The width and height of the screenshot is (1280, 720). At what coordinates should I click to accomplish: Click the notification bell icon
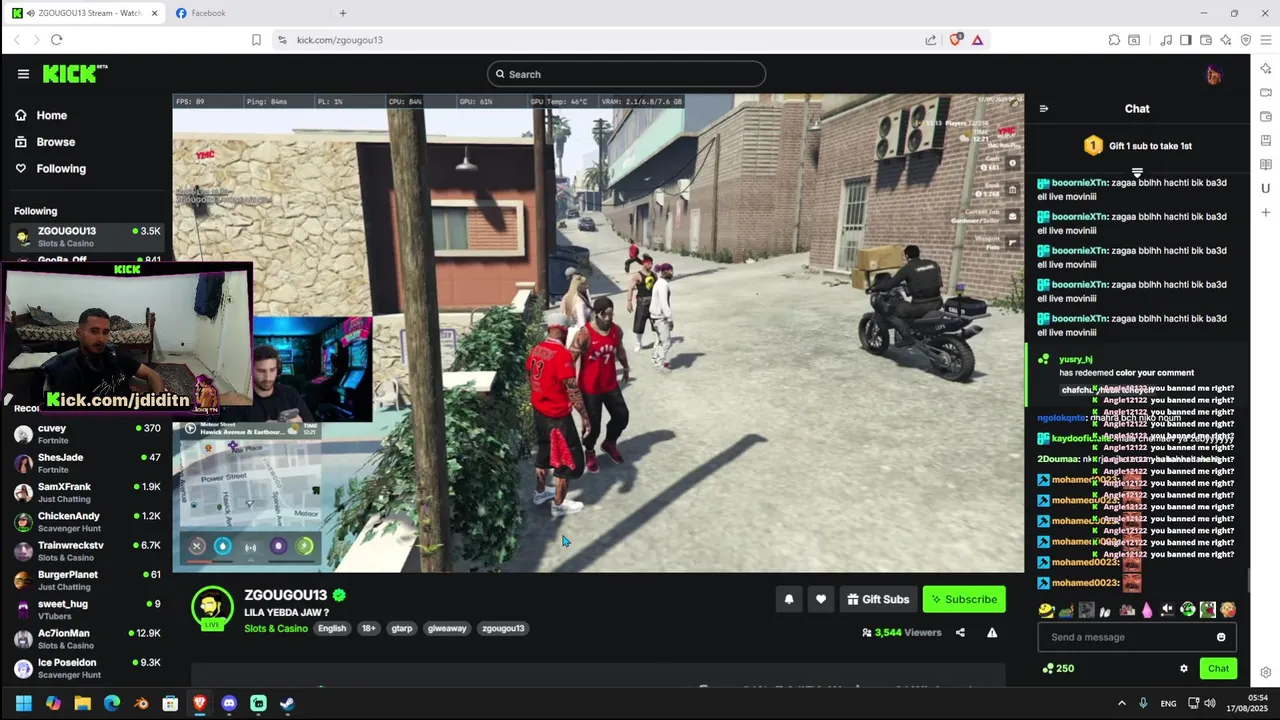click(x=789, y=599)
